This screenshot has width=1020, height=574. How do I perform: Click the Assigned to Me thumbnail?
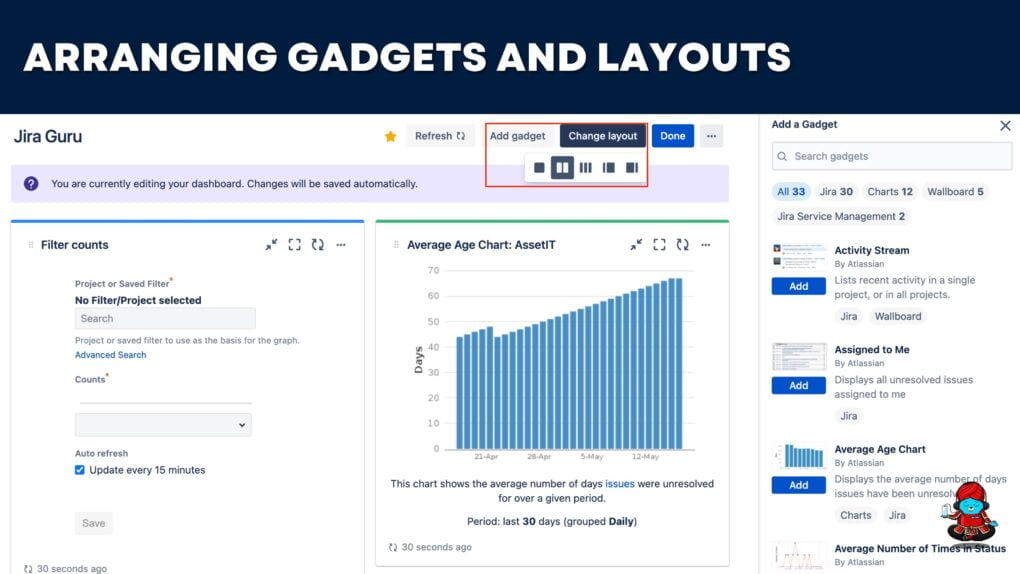pos(799,357)
